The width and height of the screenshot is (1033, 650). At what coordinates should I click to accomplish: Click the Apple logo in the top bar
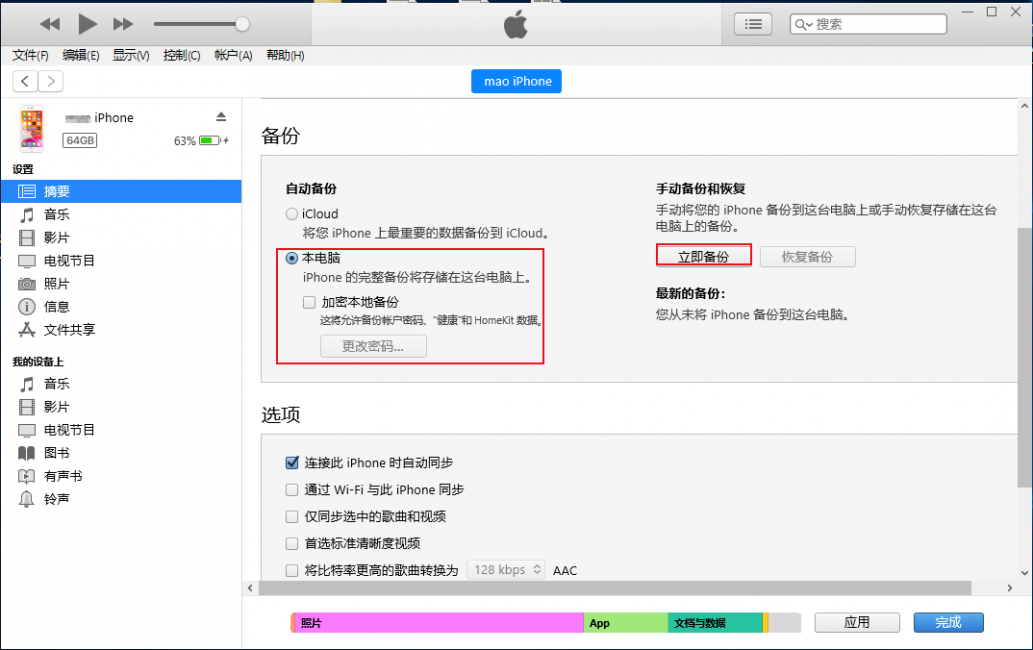point(516,24)
